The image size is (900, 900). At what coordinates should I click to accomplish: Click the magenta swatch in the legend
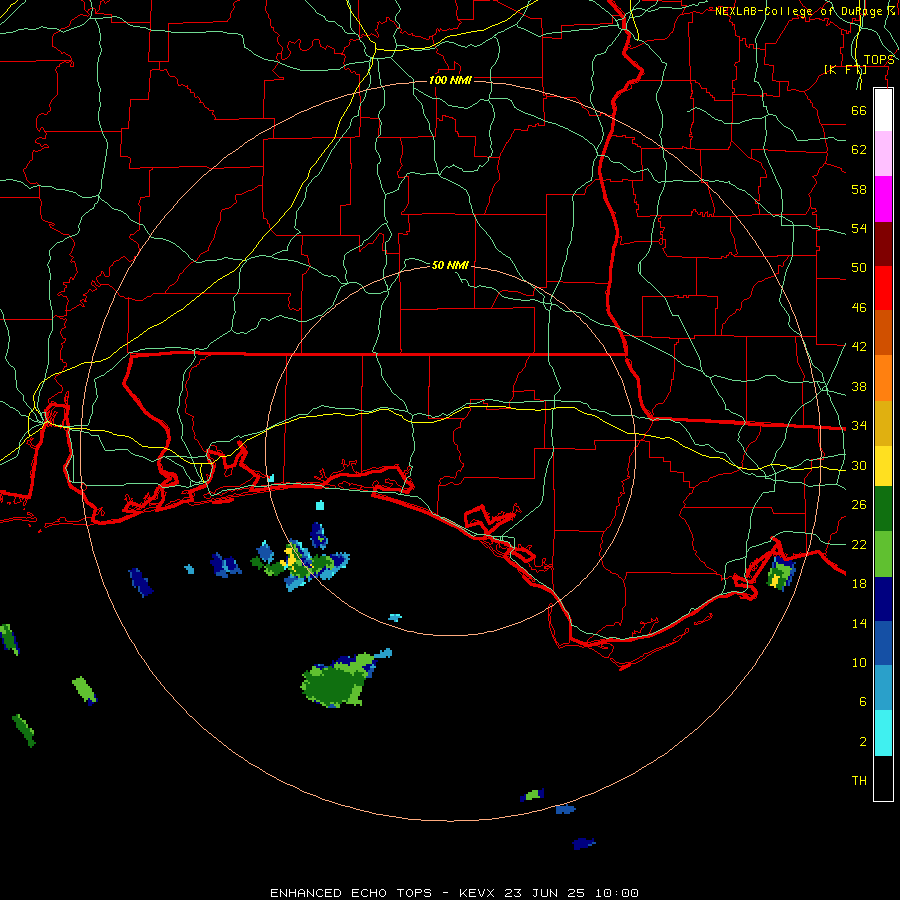click(883, 199)
